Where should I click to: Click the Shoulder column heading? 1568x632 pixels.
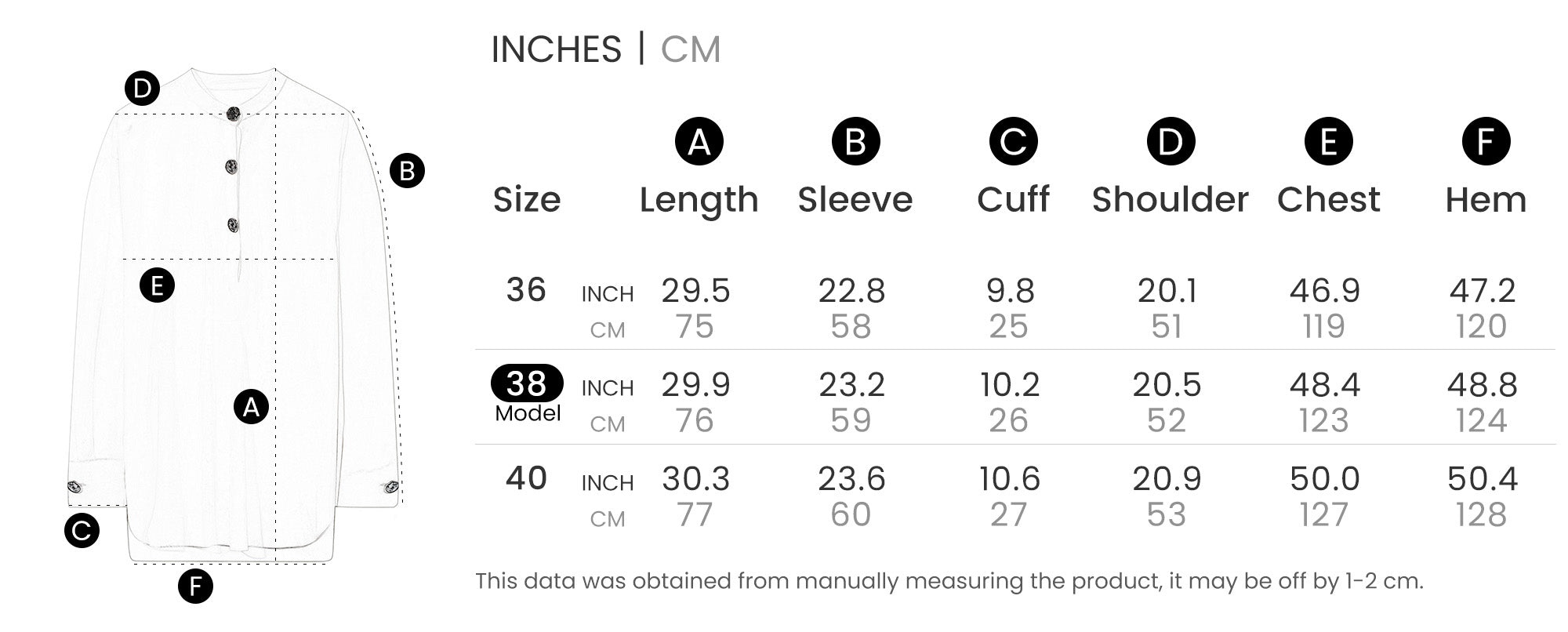point(1171,200)
